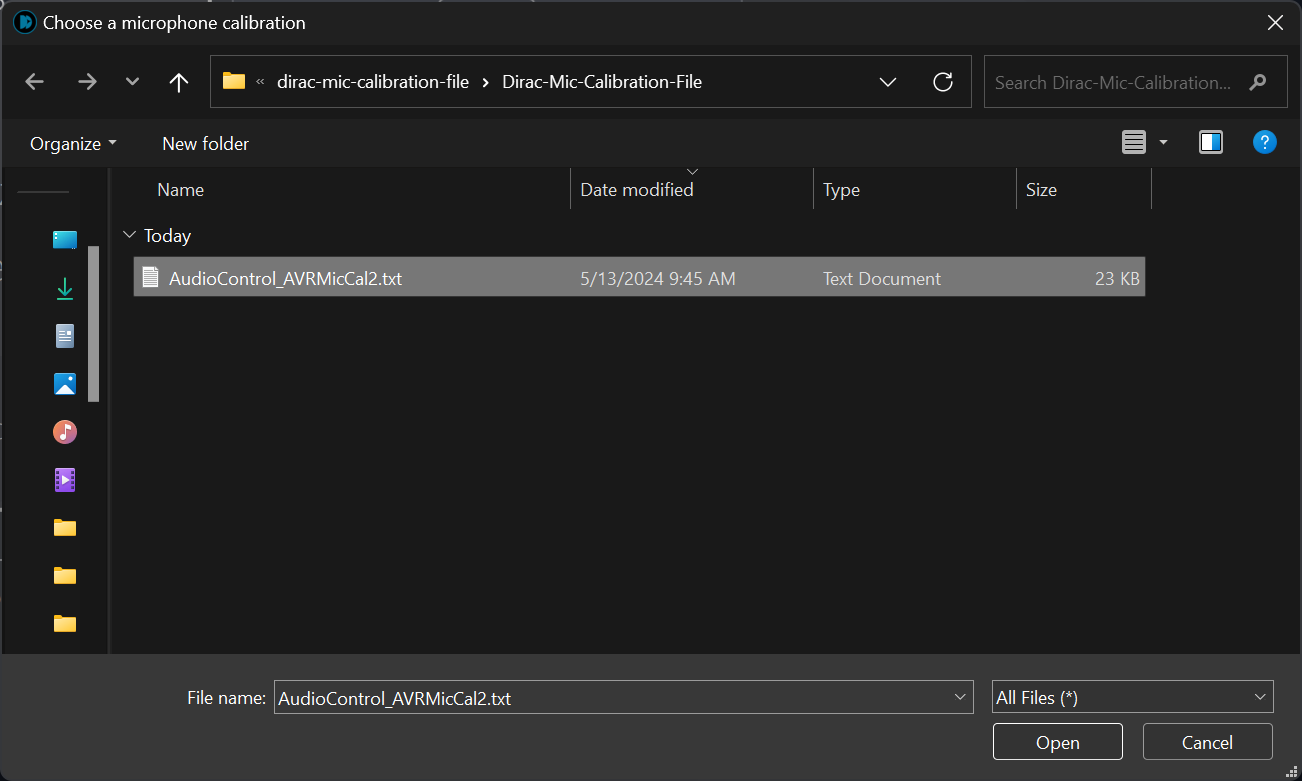1302x781 pixels.
Task: Select the Dirac-Mic-Calibration-File breadcrumb segment
Action: click(602, 82)
